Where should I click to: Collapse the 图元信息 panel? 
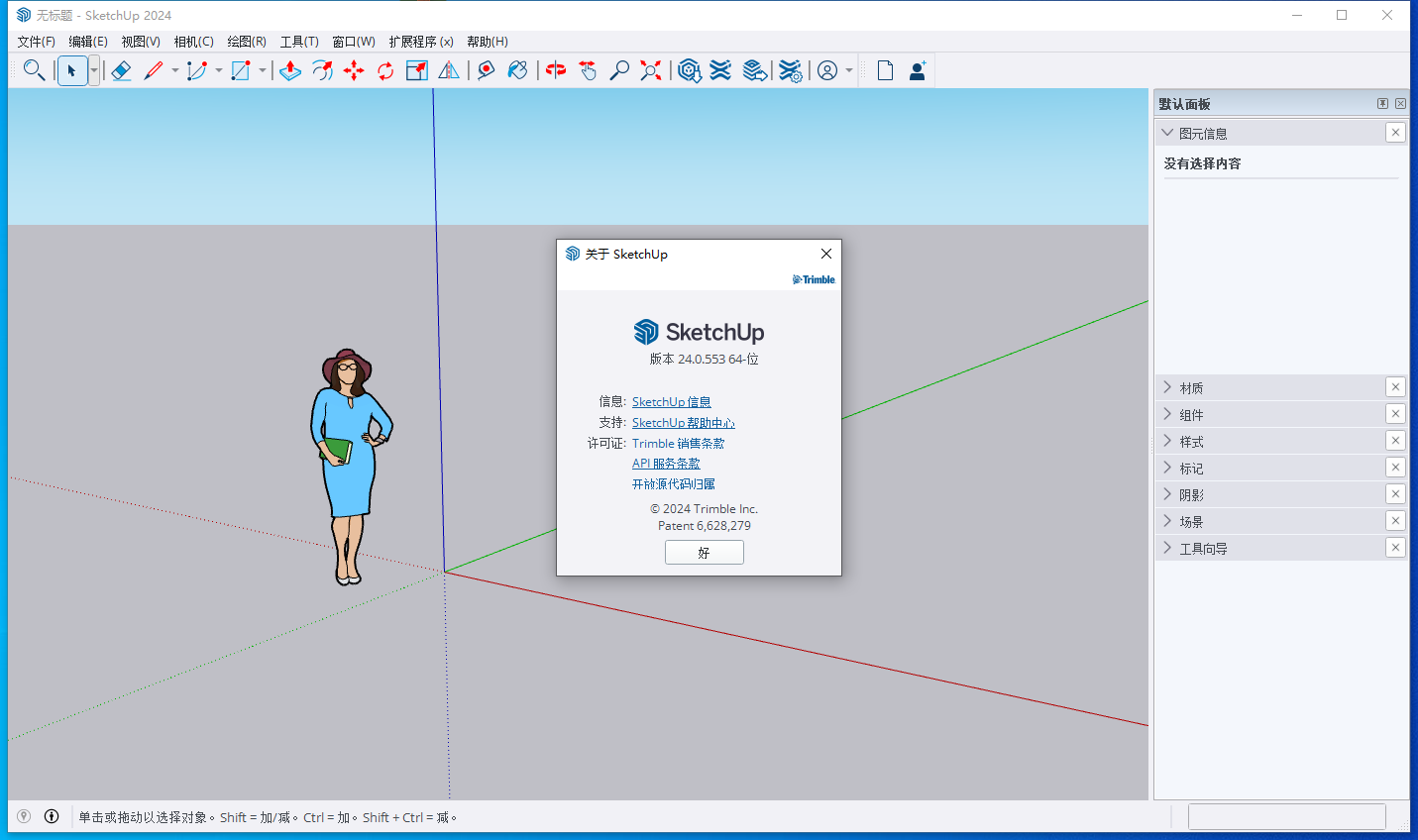1167,133
